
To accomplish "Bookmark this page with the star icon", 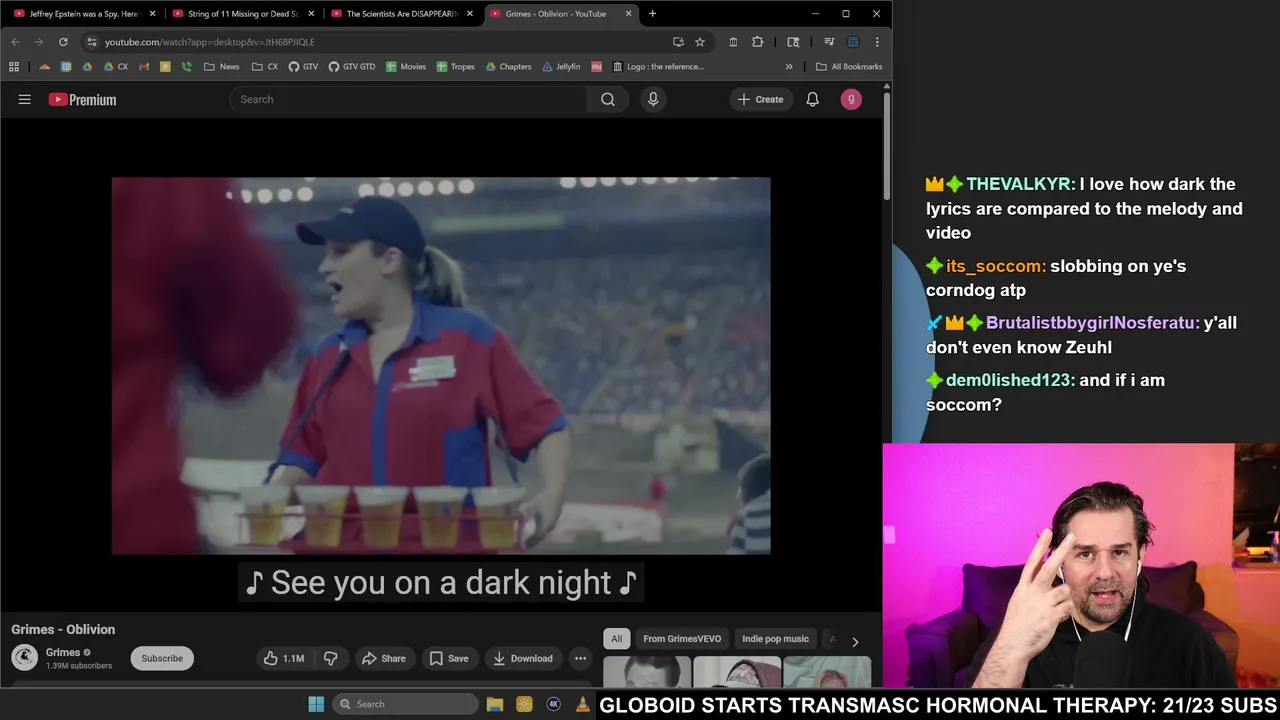I will point(700,42).
